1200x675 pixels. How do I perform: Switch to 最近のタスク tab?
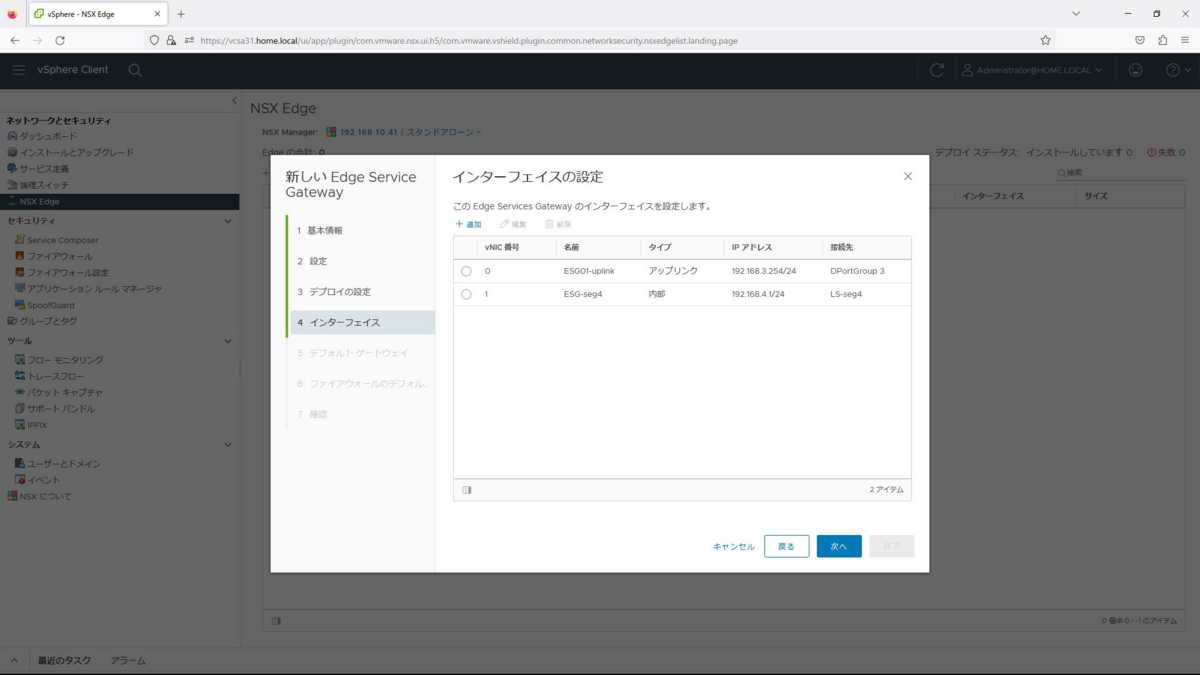point(64,661)
